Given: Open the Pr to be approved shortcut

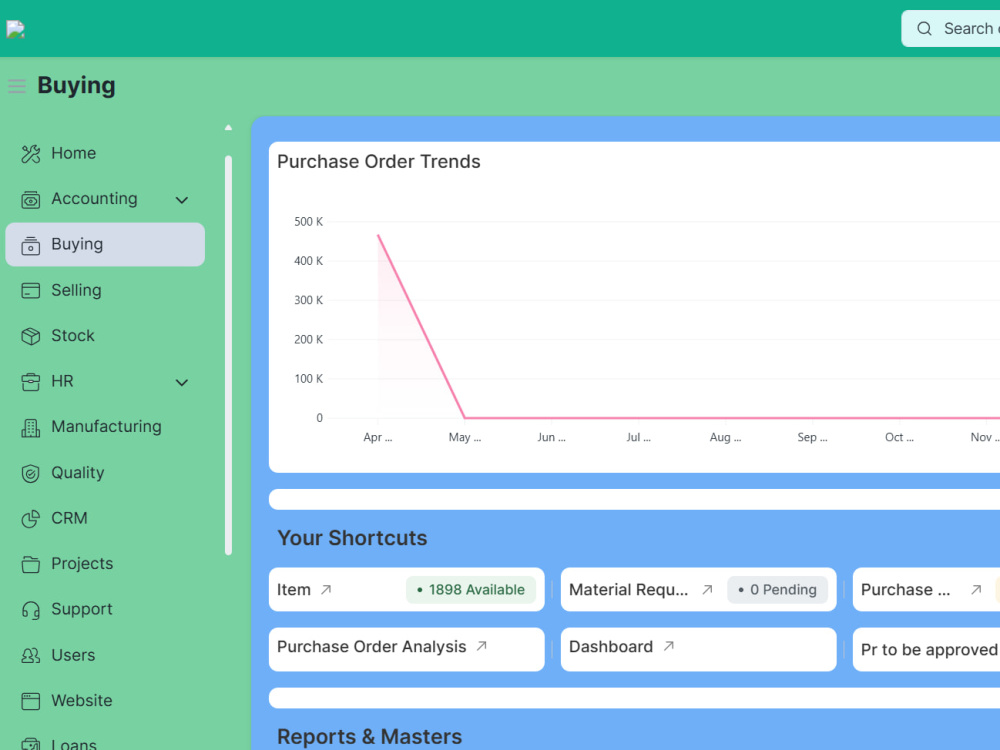Looking at the screenshot, I should [926, 649].
